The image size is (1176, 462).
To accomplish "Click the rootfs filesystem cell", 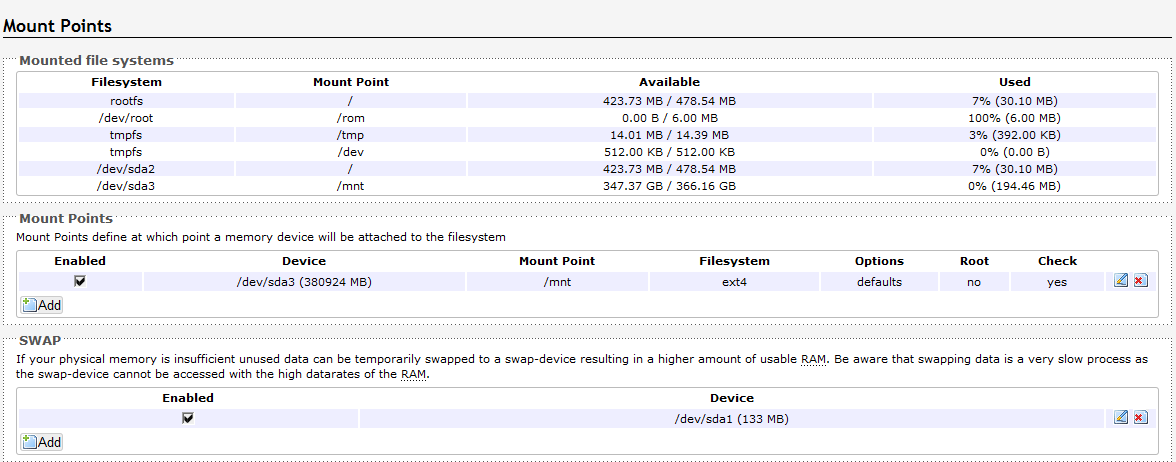I will click(x=126, y=100).
